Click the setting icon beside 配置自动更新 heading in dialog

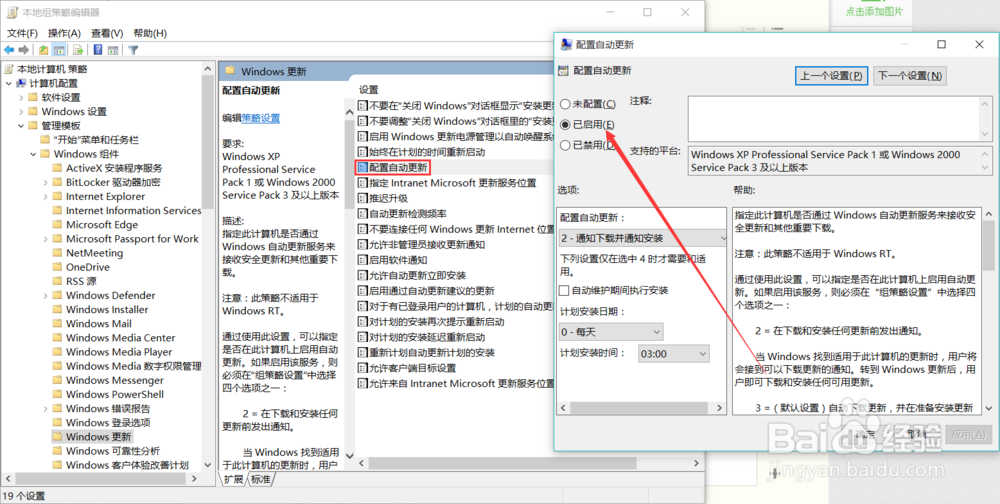click(x=562, y=70)
